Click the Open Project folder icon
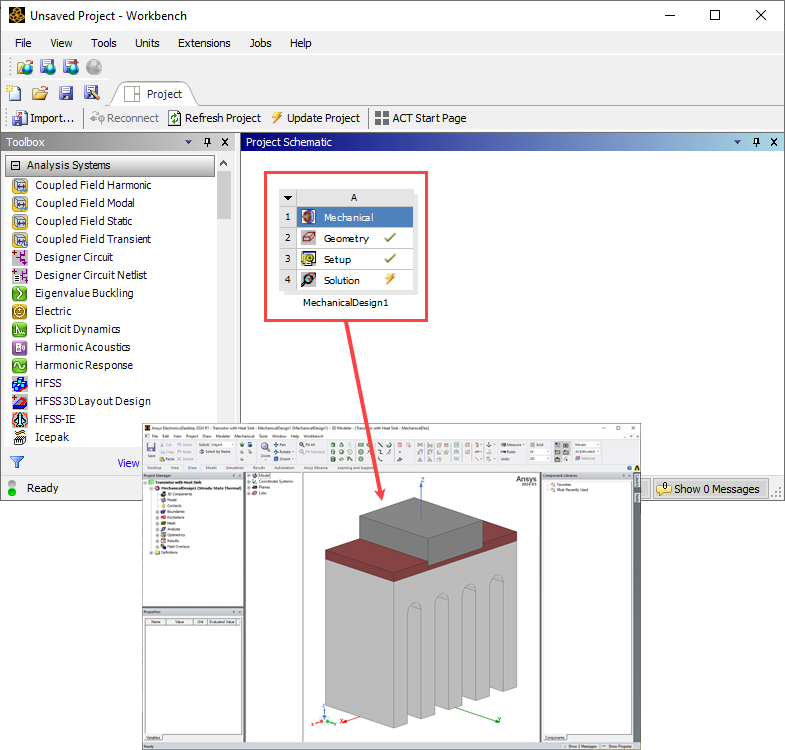 click(40, 93)
